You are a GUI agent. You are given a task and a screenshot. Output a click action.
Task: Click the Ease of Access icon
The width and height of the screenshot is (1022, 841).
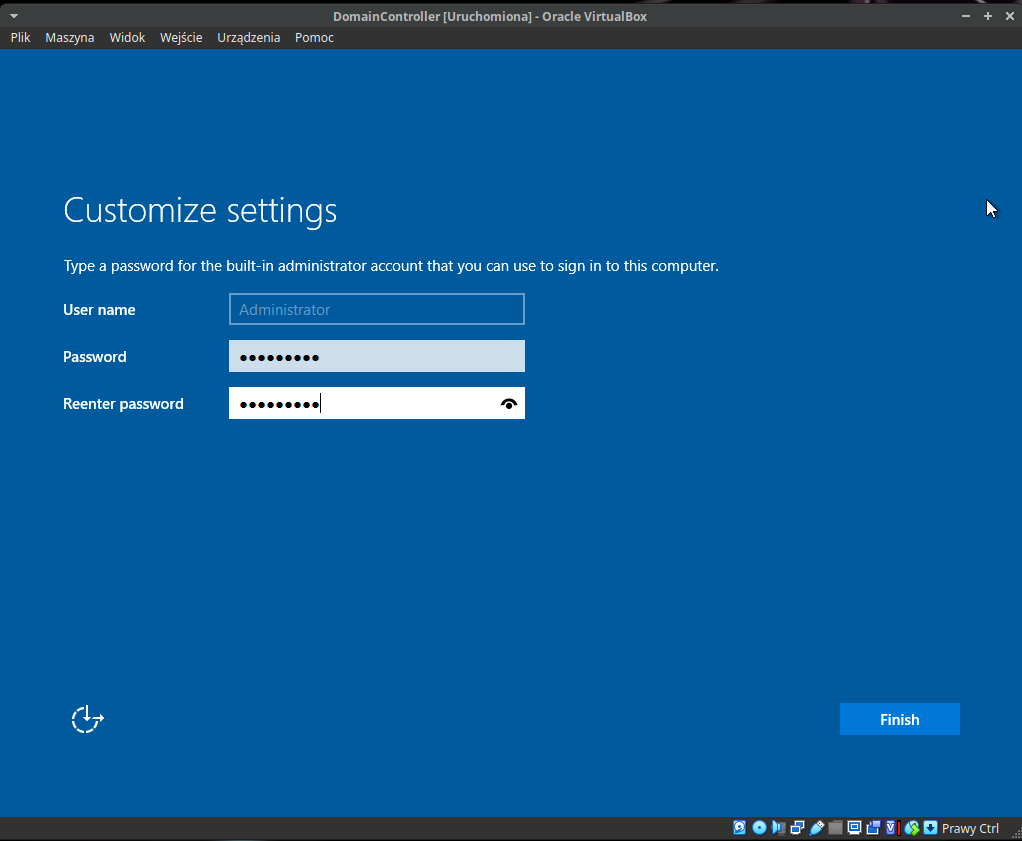(87, 719)
